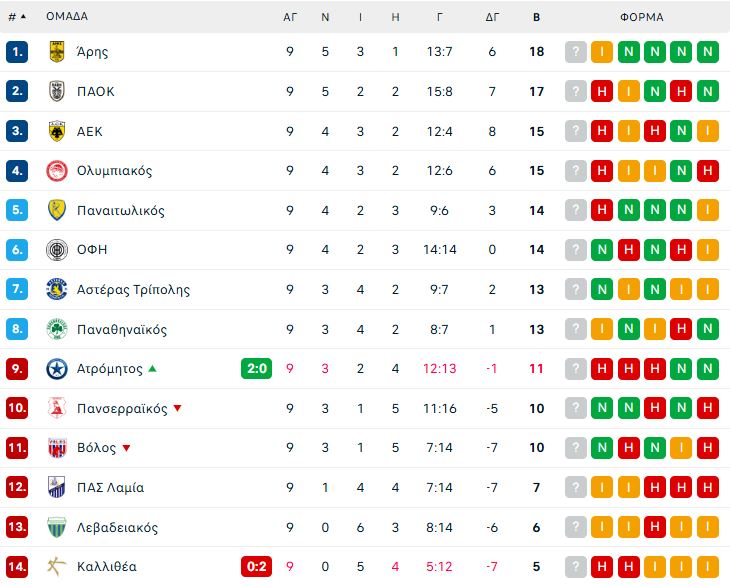
Task: Select the Ατρόμητος blue star logo
Action: 57,369
